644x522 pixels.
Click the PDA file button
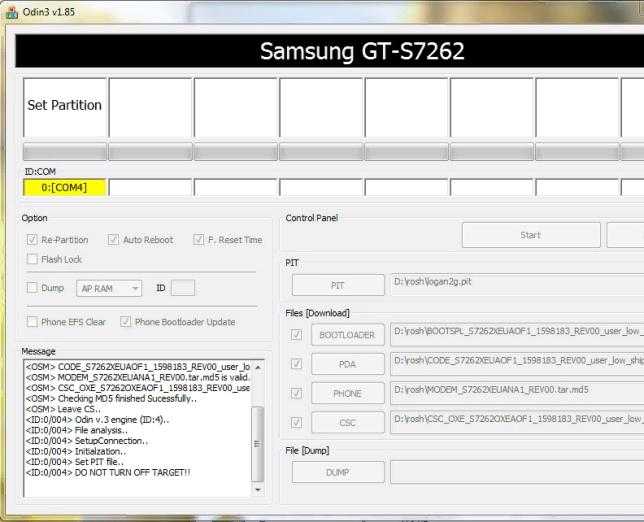pos(347,364)
